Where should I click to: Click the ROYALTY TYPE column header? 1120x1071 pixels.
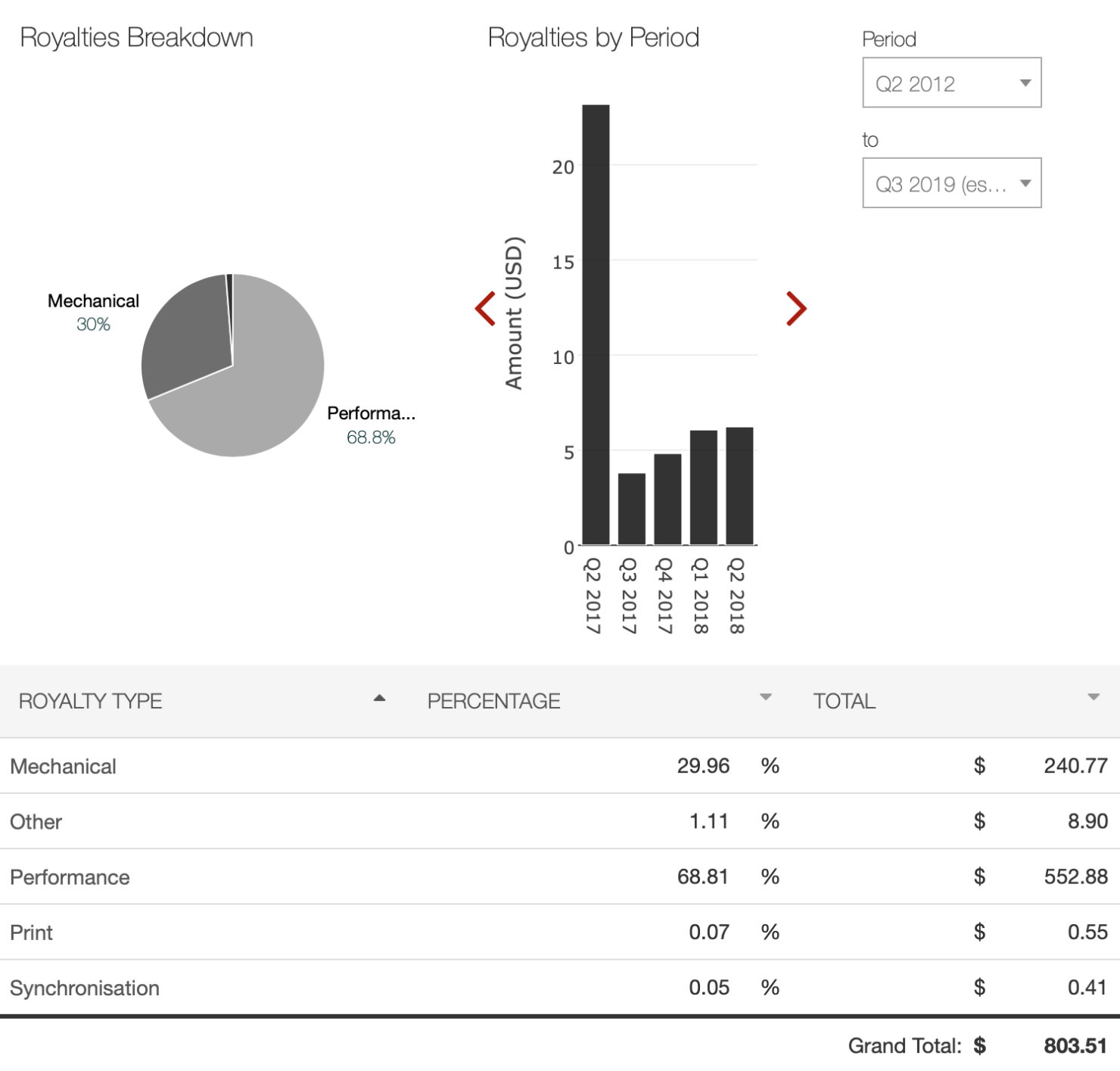tap(91, 702)
